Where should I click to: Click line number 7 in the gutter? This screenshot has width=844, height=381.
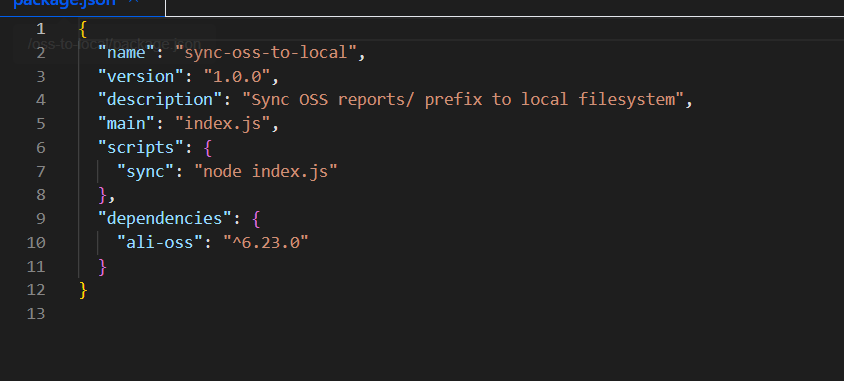point(41,171)
